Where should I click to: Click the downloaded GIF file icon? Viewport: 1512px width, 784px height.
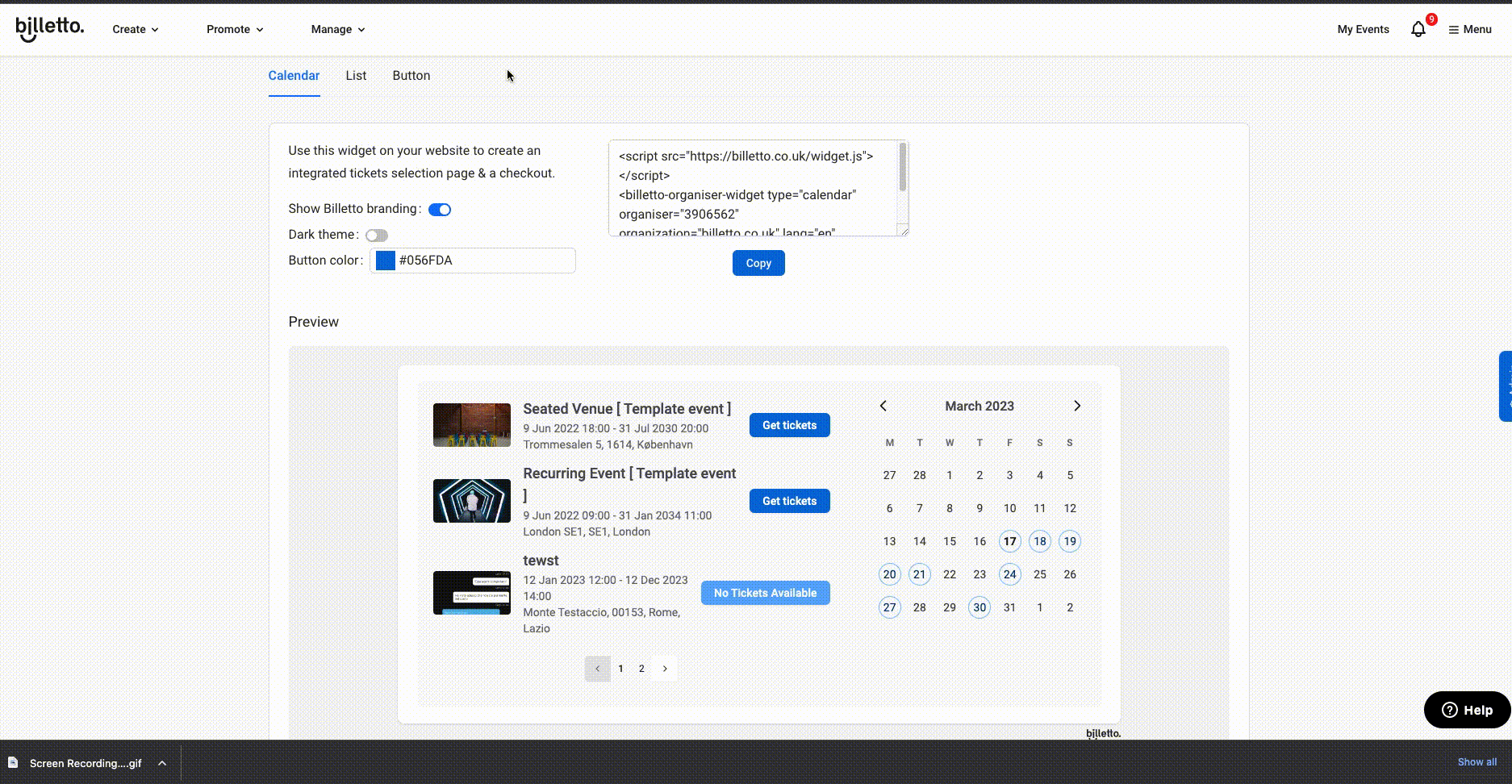coord(13,763)
